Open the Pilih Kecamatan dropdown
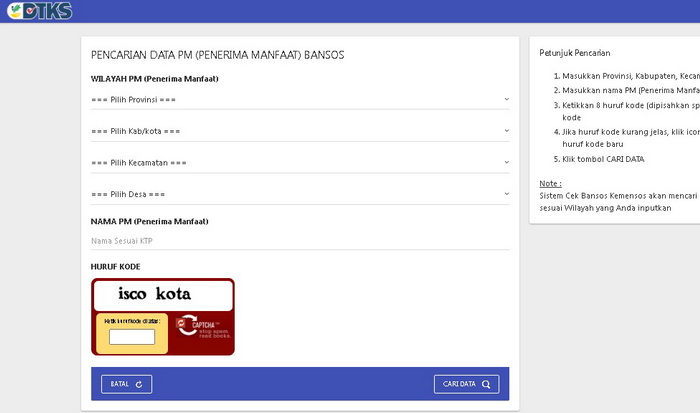 (300, 163)
